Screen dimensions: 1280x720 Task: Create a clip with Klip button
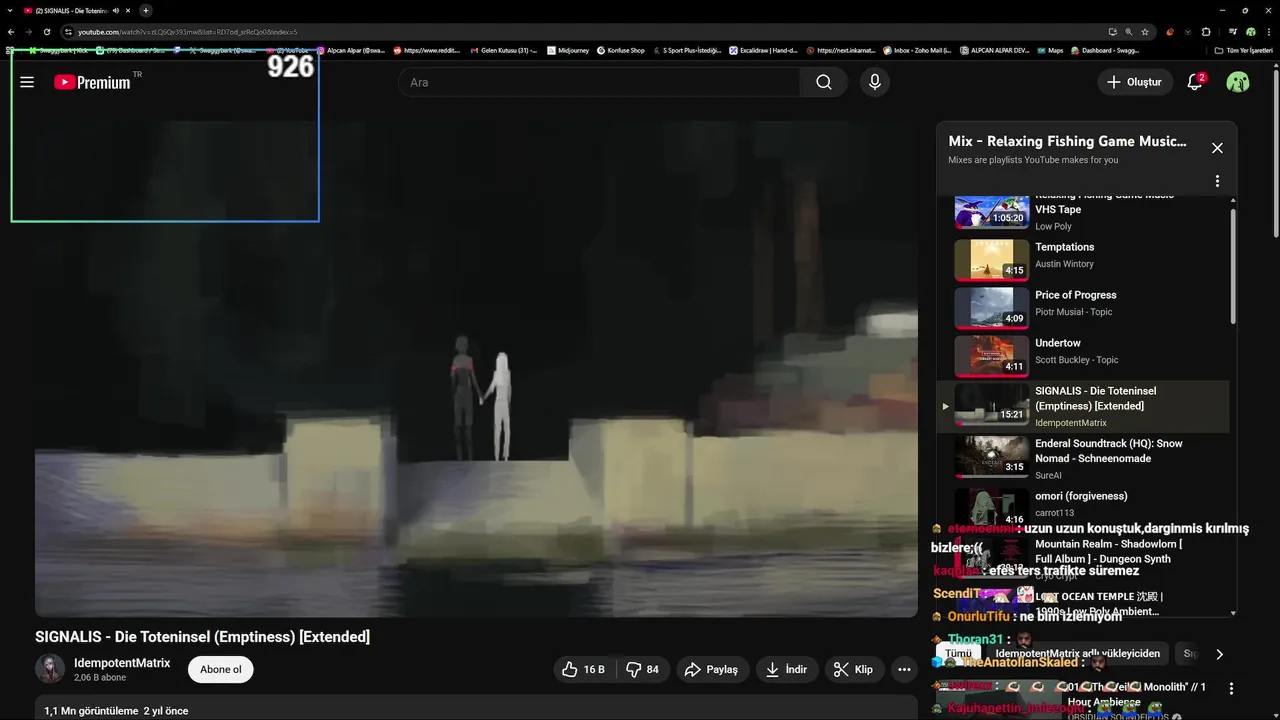tap(854, 670)
